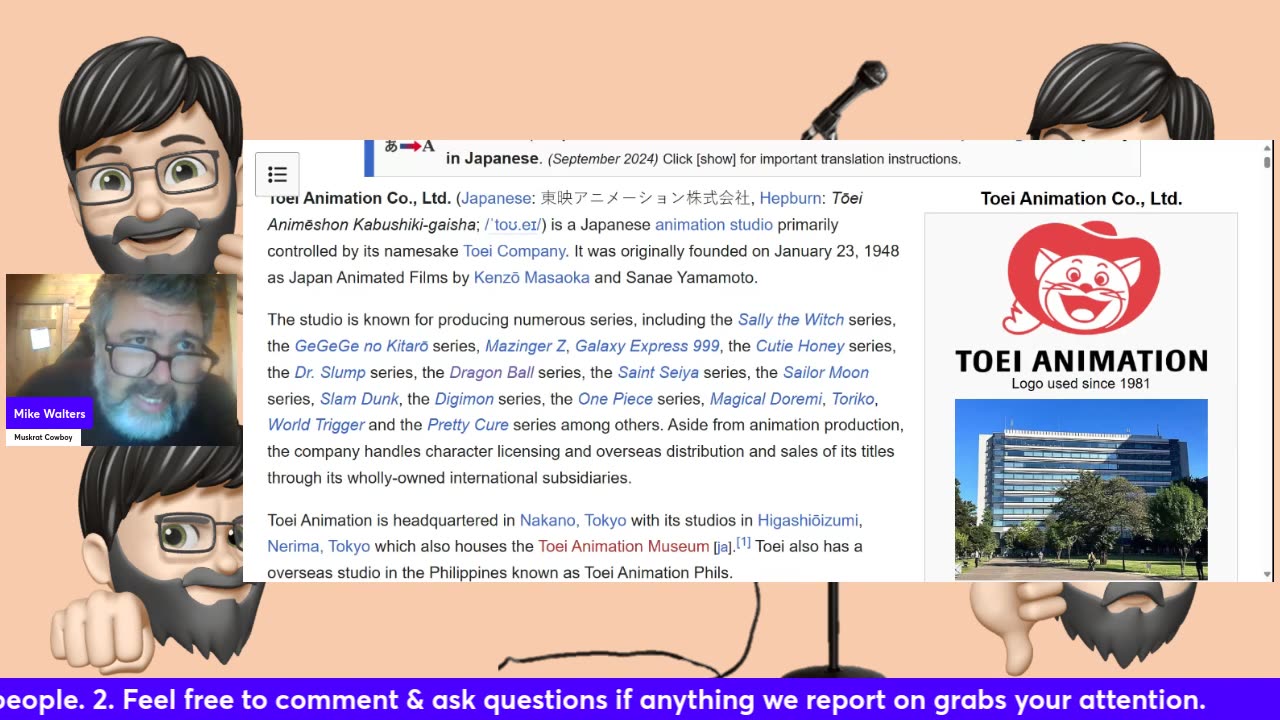1280x720 pixels.
Task: Click the Muskrat Cowboy caption
Action: point(43,437)
